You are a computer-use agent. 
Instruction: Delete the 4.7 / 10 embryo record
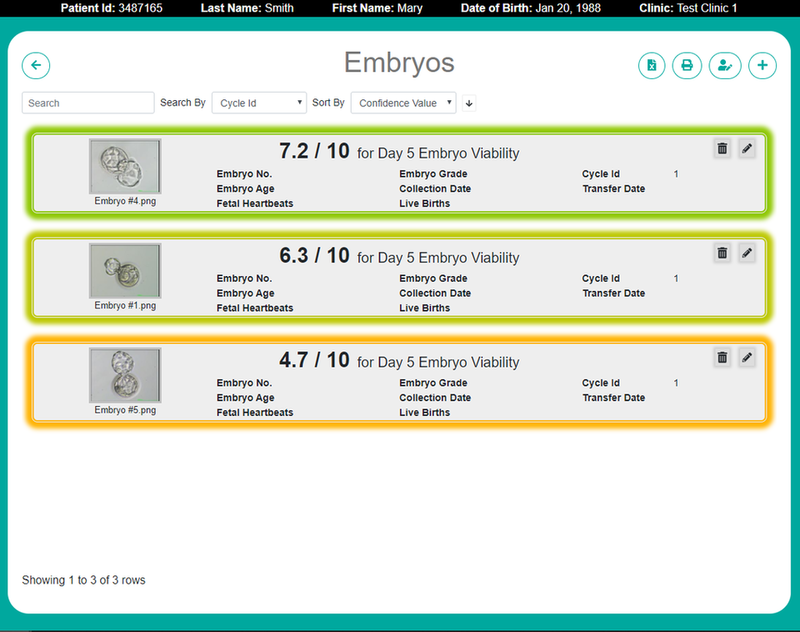pos(722,357)
